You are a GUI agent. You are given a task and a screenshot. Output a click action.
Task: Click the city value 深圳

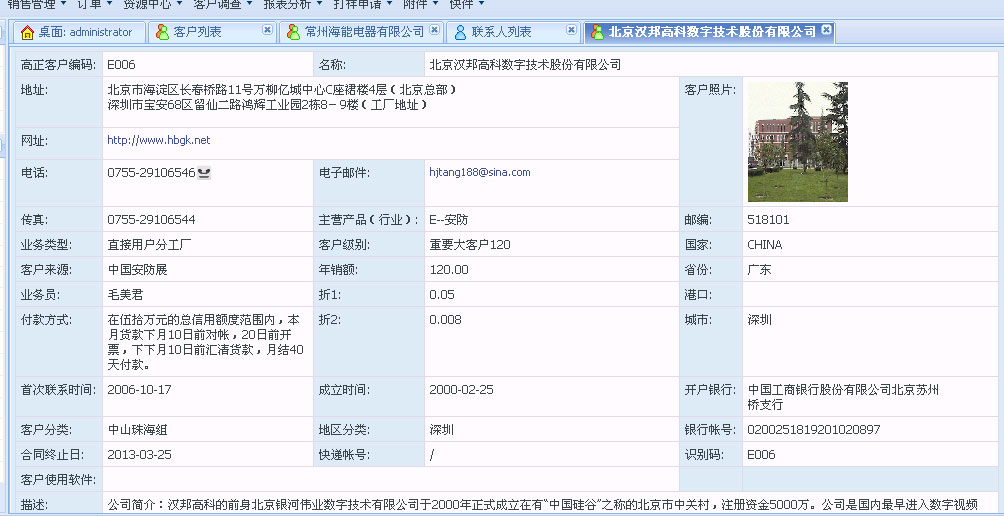(759, 319)
